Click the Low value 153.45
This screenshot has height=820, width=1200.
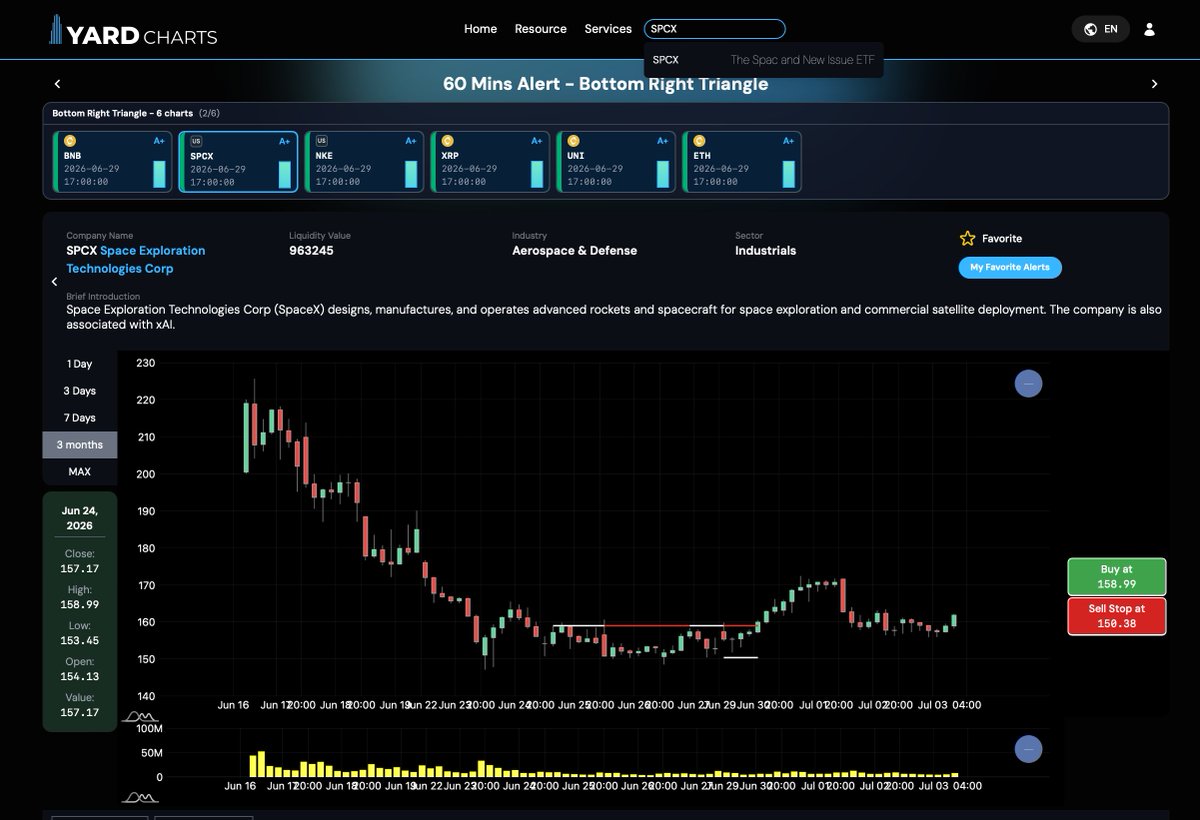tap(80, 640)
